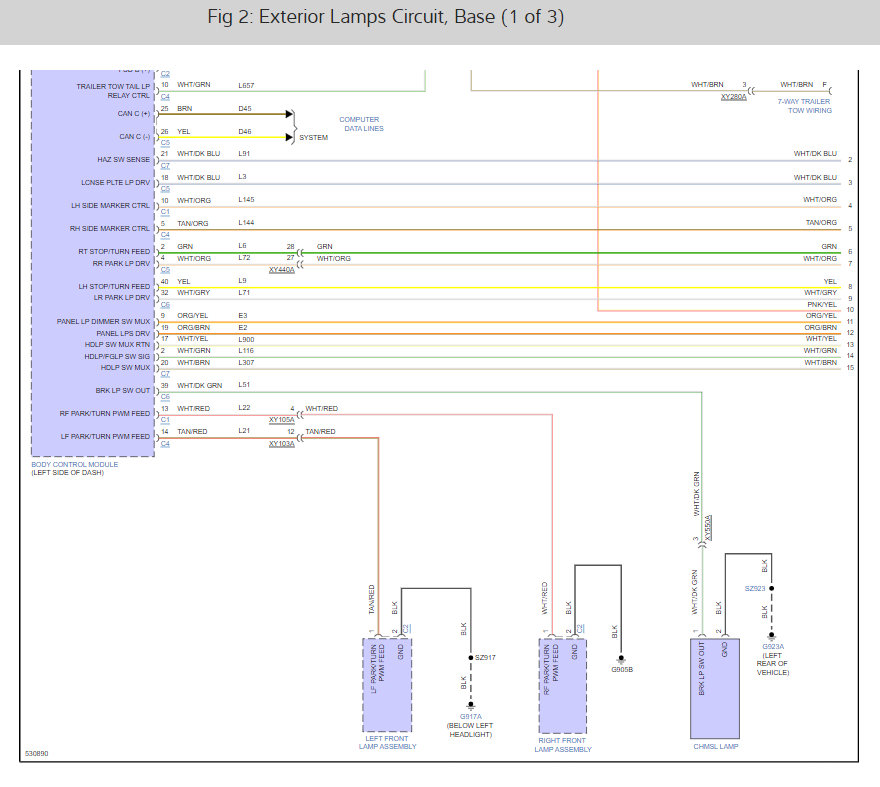Click the C4 link under RH SIDE MARKER CTRL
The width and height of the screenshot is (880, 787).
click(x=165, y=235)
